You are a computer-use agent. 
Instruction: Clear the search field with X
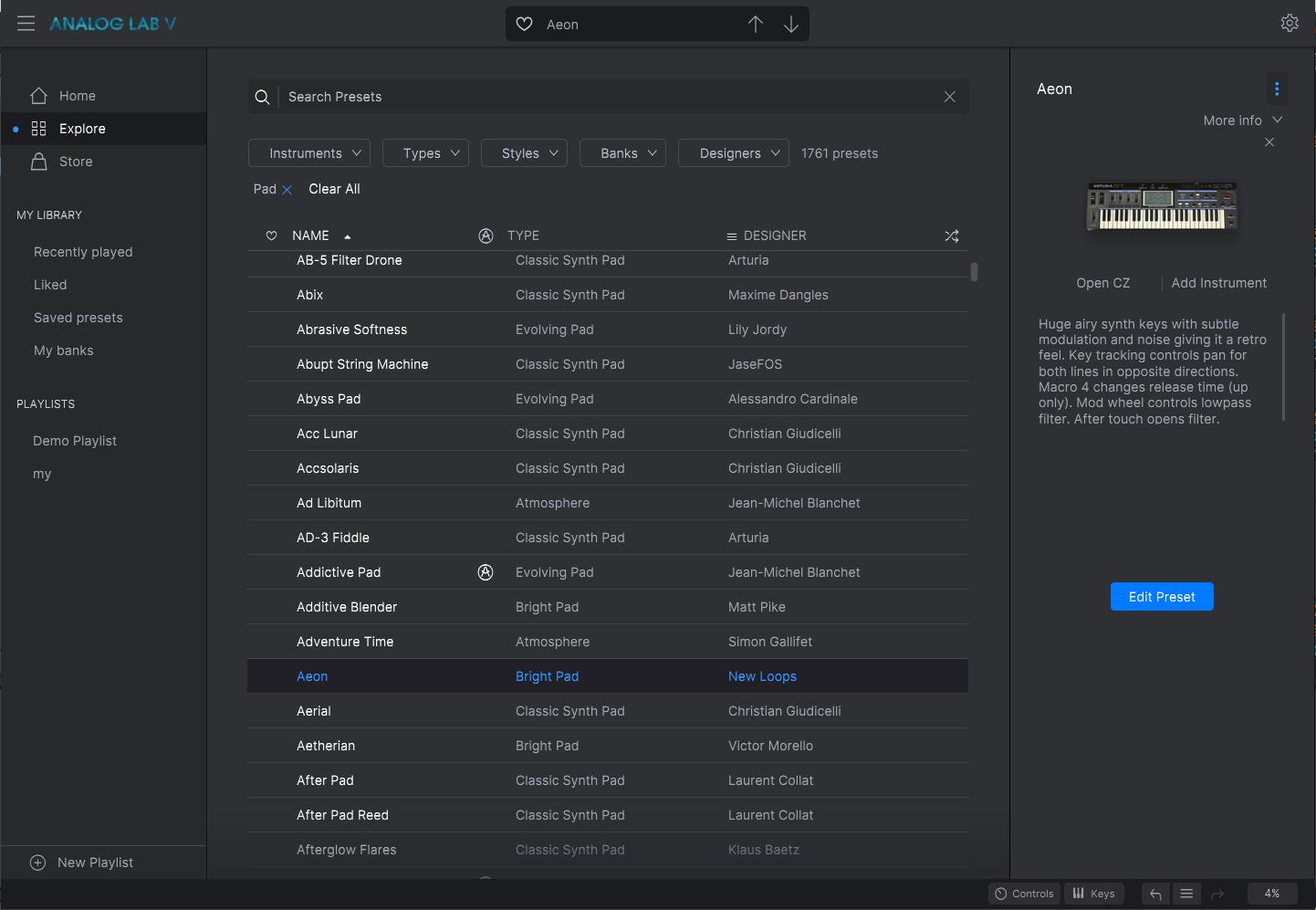pyautogui.click(x=949, y=97)
